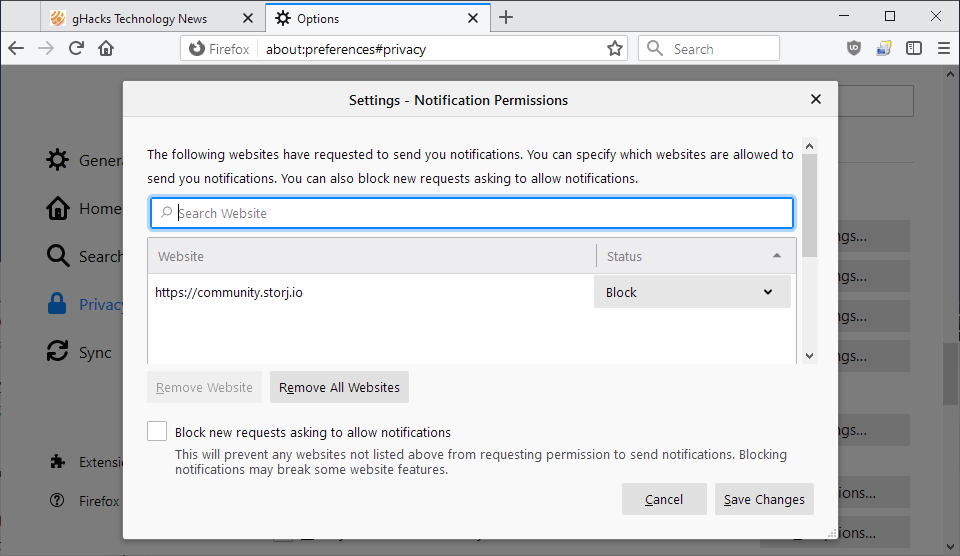This screenshot has width=960, height=556.
Task: Select the https://community.storj.io row
Action: coord(472,292)
